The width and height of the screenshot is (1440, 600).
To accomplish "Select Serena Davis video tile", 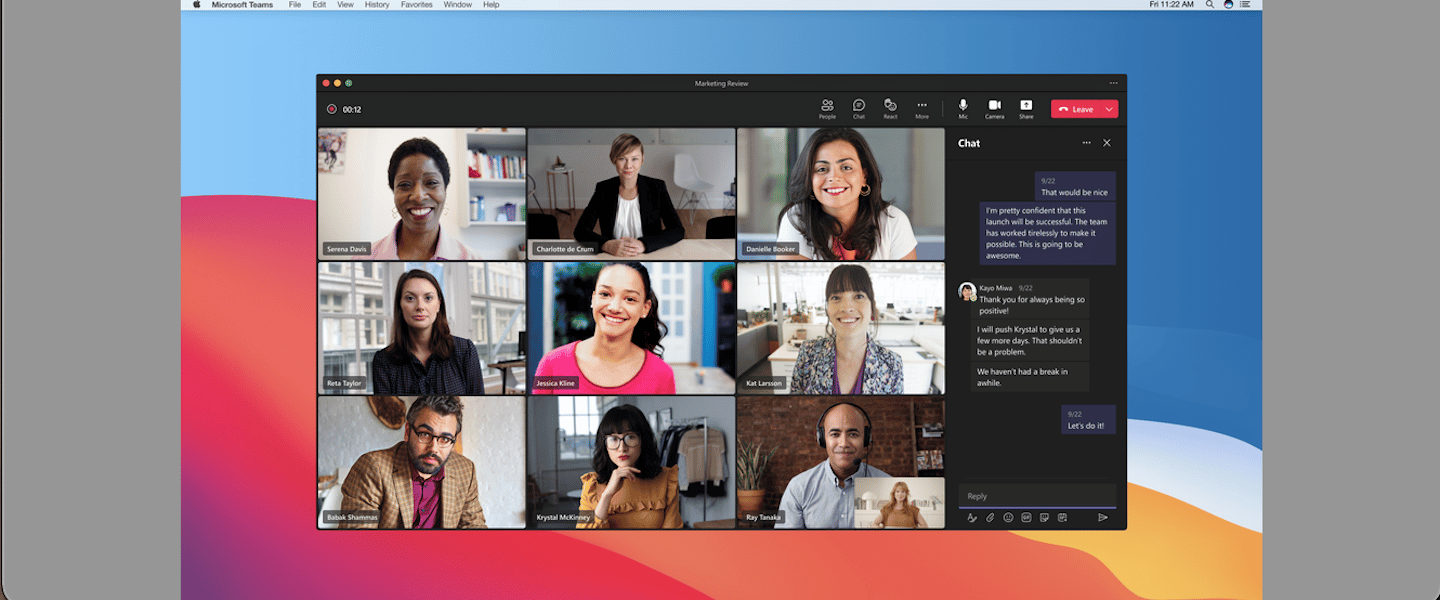I will pos(421,194).
